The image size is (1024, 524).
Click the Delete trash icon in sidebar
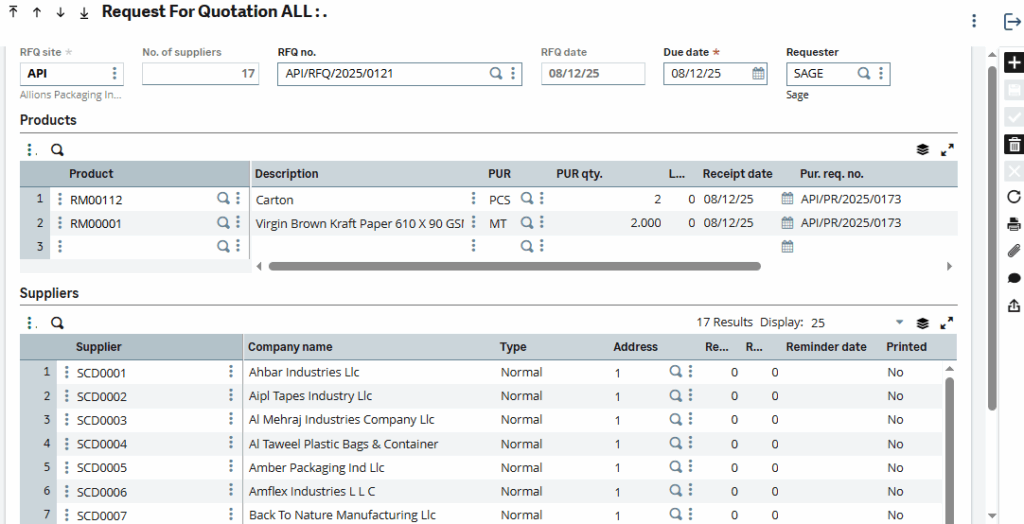[1013, 145]
